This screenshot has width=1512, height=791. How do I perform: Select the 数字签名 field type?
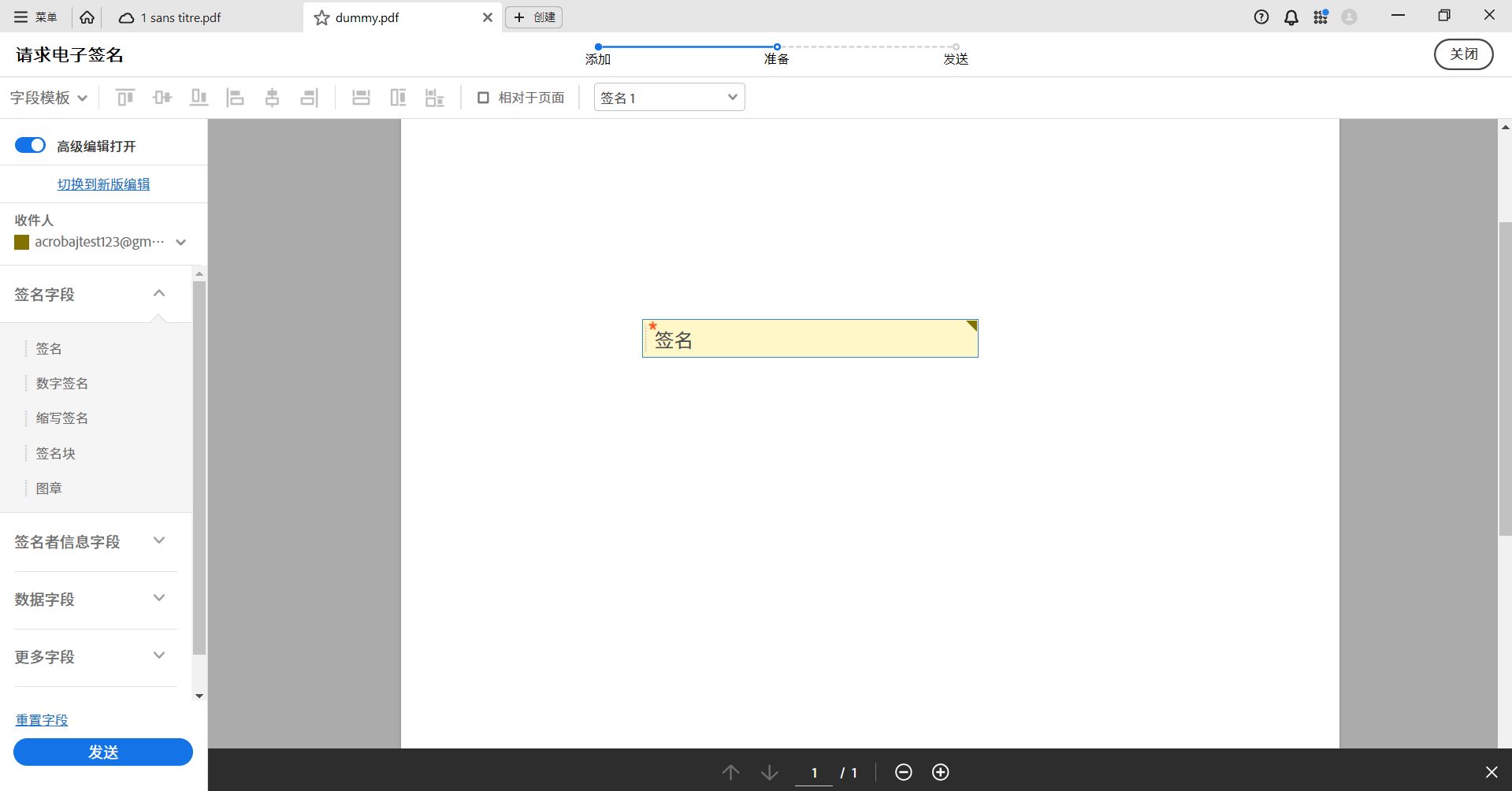[x=62, y=383]
